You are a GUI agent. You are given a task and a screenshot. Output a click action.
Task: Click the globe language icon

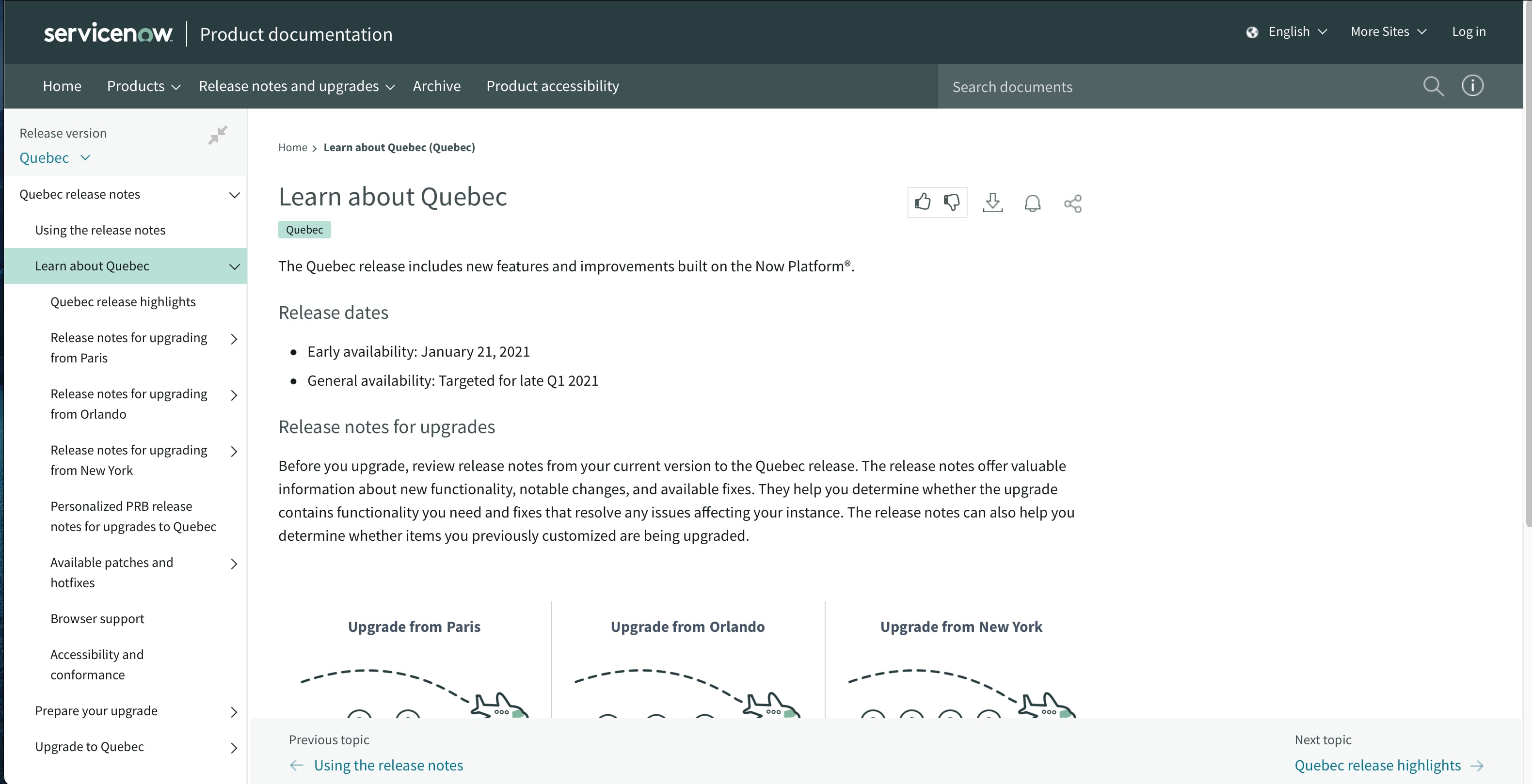tap(1252, 32)
